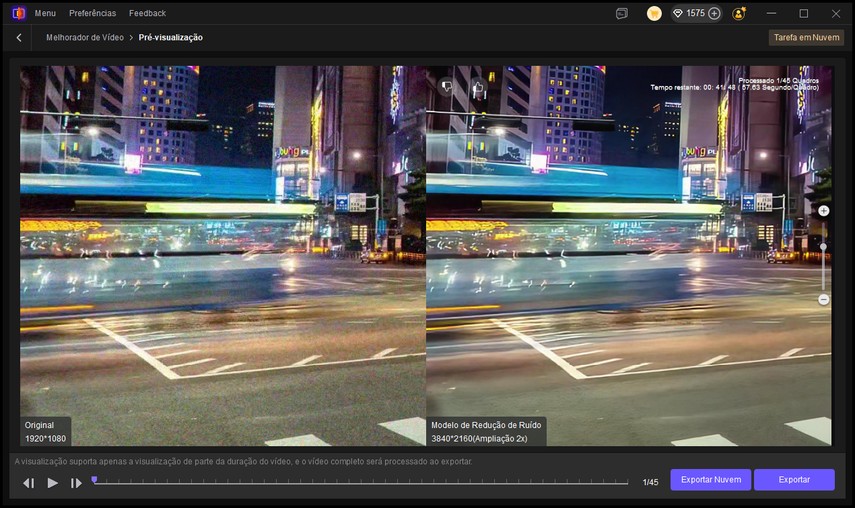Step to the next frame
Viewport: 855px width, 508px height.
[x=76, y=483]
